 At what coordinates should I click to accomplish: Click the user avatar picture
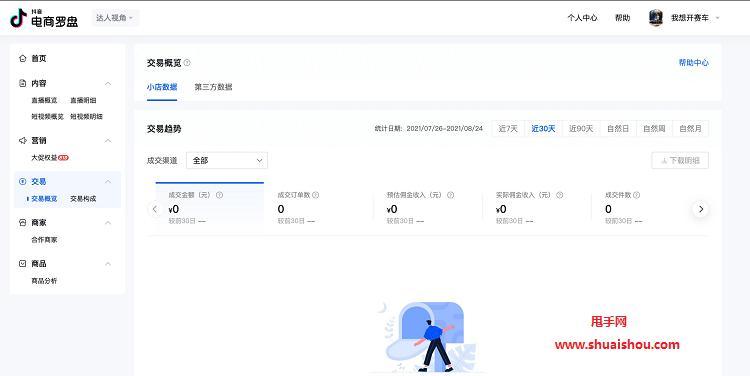[x=656, y=18]
